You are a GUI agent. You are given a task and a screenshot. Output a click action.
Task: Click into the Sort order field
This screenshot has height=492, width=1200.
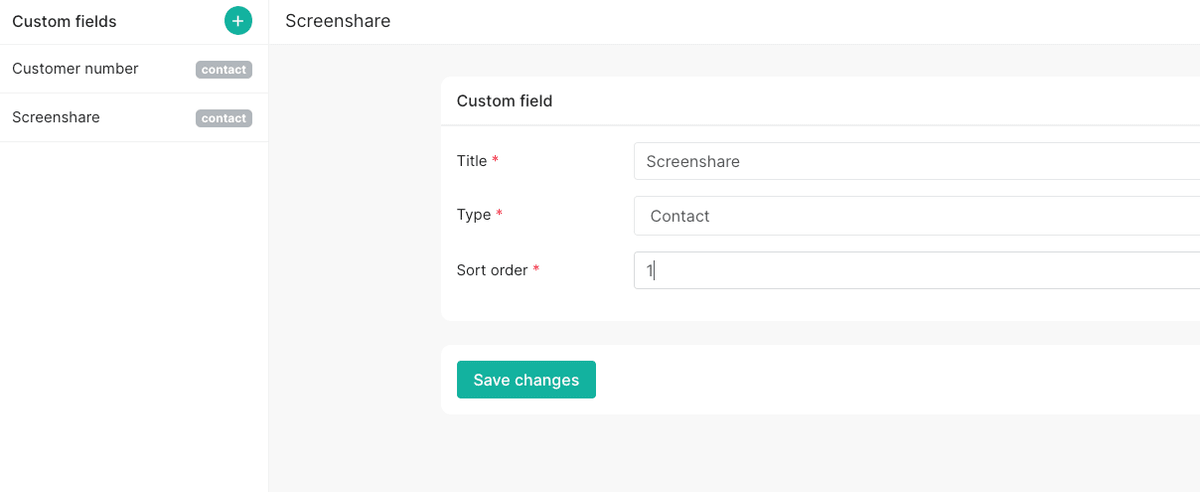tap(917, 270)
